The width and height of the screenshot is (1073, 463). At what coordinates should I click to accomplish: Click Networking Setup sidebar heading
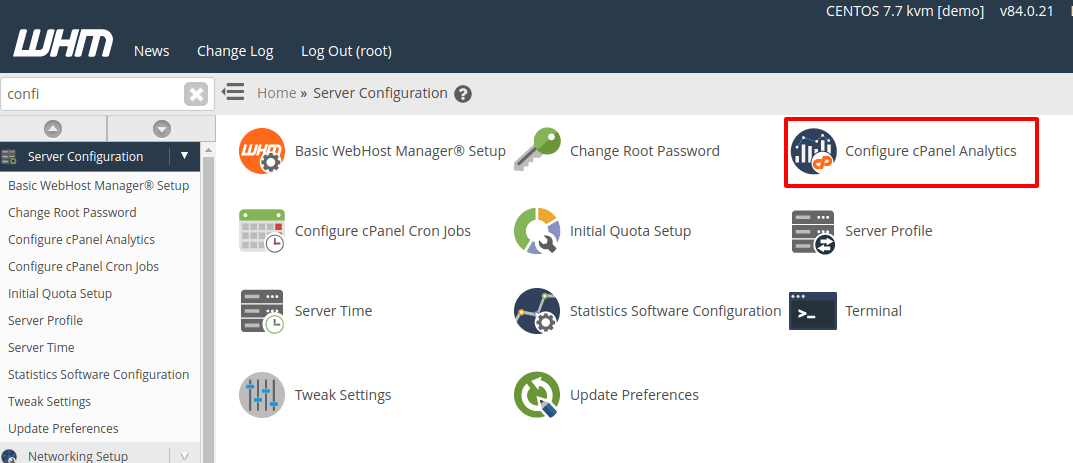78,456
